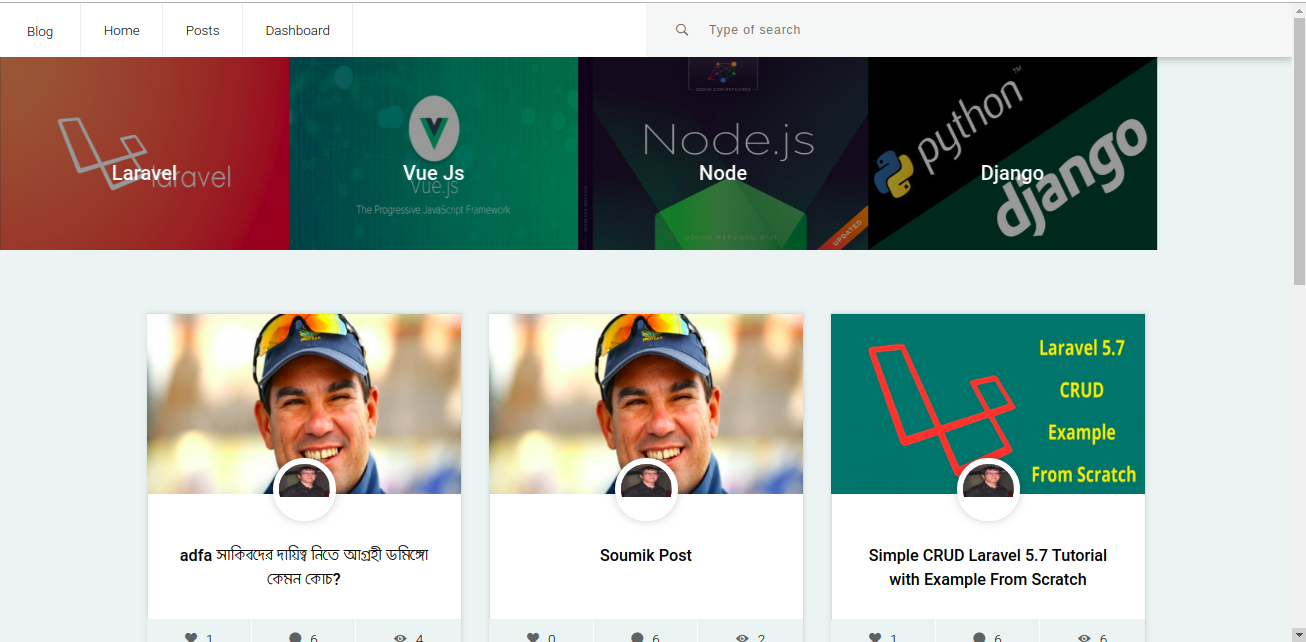Click views eye icon on Simple CRUD Laravel post

click(1084, 637)
